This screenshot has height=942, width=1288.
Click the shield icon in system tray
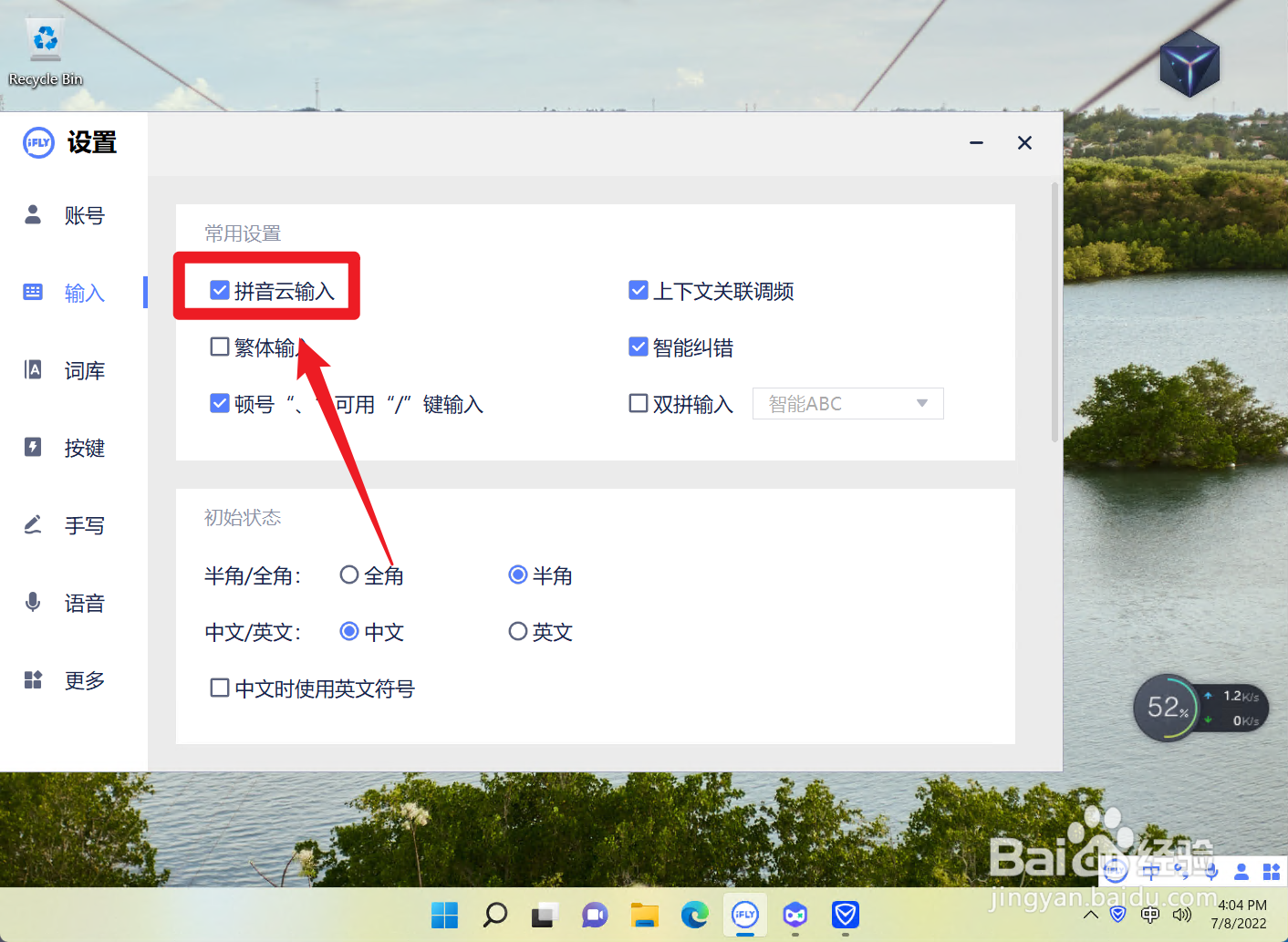(1118, 914)
